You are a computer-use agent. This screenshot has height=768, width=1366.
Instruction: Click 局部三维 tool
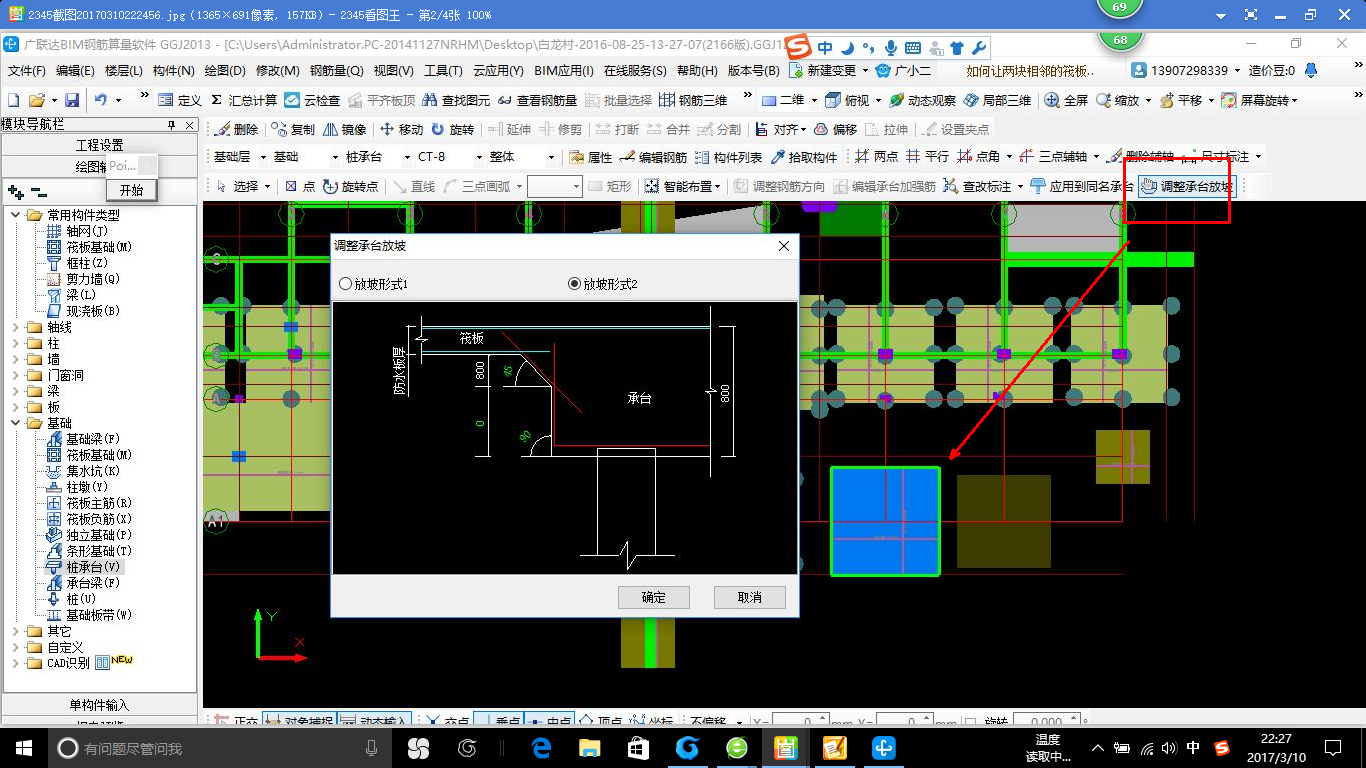[x=997, y=100]
